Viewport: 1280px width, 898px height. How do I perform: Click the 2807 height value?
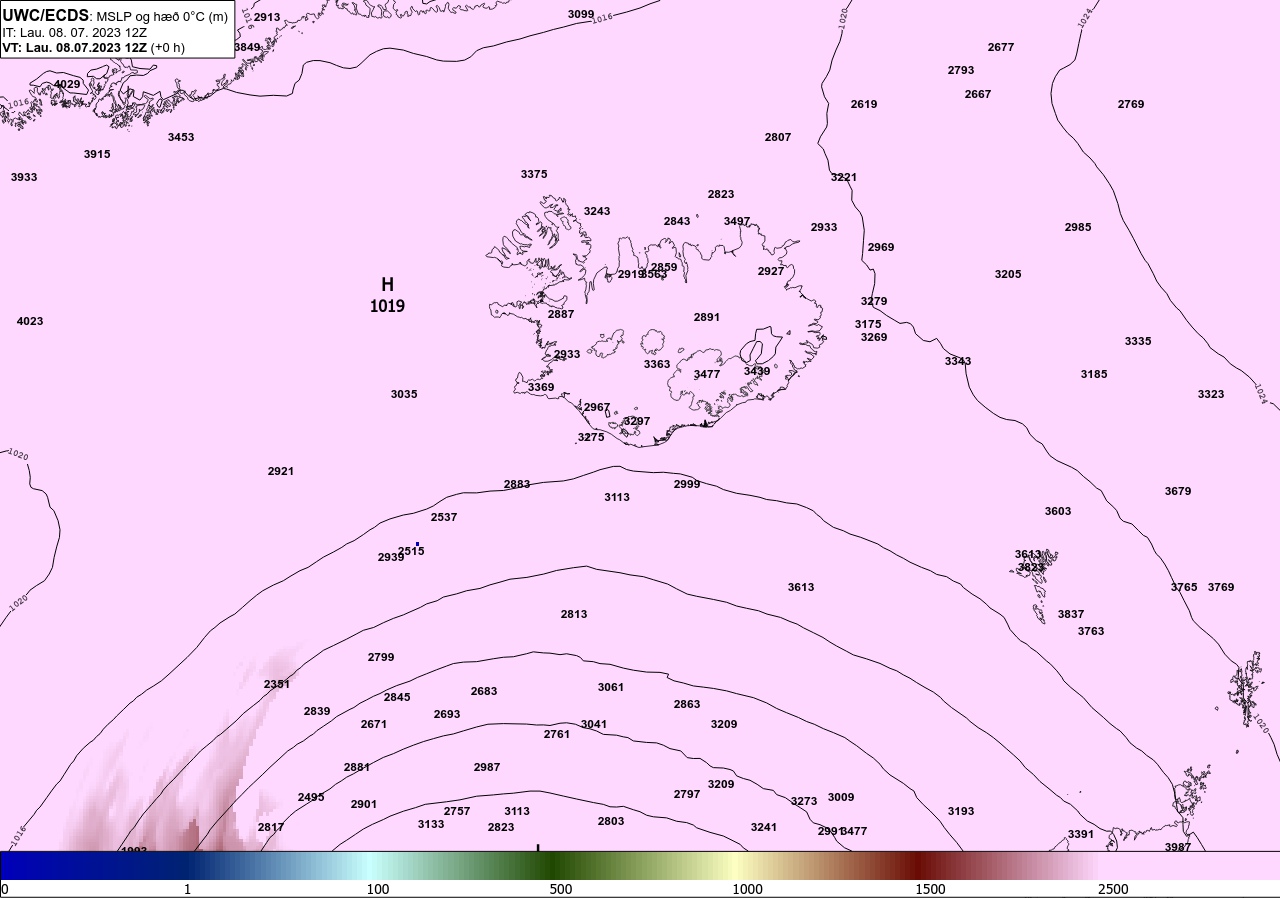tap(778, 137)
